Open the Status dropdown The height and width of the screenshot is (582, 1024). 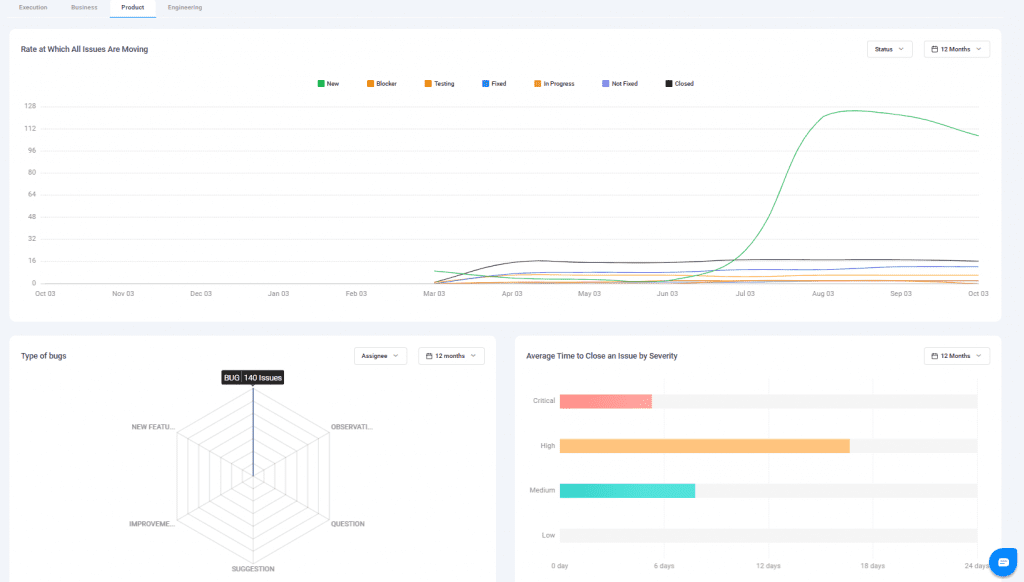coord(889,49)
